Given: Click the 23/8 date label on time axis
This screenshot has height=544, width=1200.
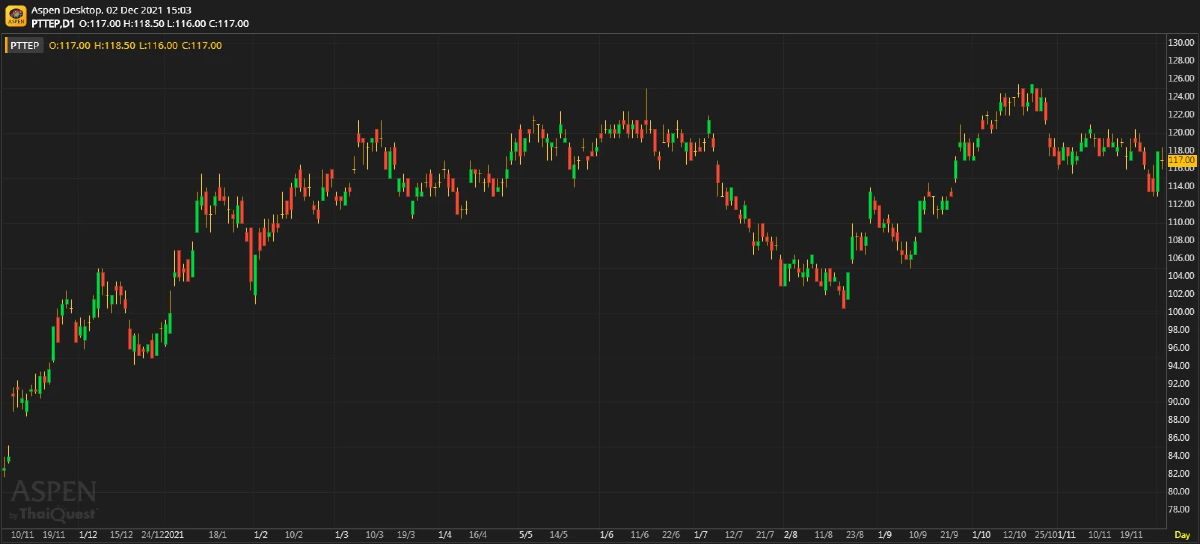Looking at the screenshot, I should pos(855,535).
